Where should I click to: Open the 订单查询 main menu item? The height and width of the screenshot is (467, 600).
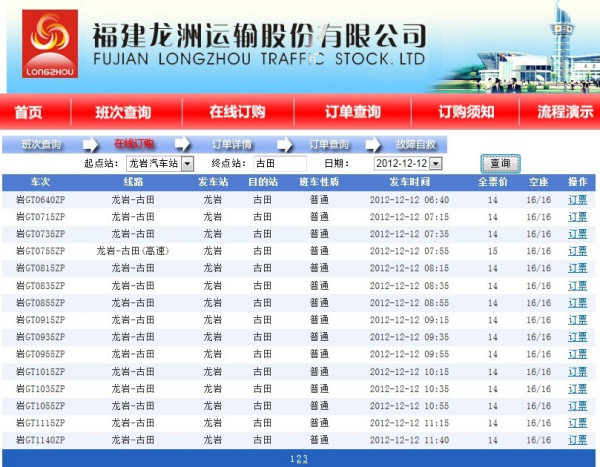(x=352, y=112)
